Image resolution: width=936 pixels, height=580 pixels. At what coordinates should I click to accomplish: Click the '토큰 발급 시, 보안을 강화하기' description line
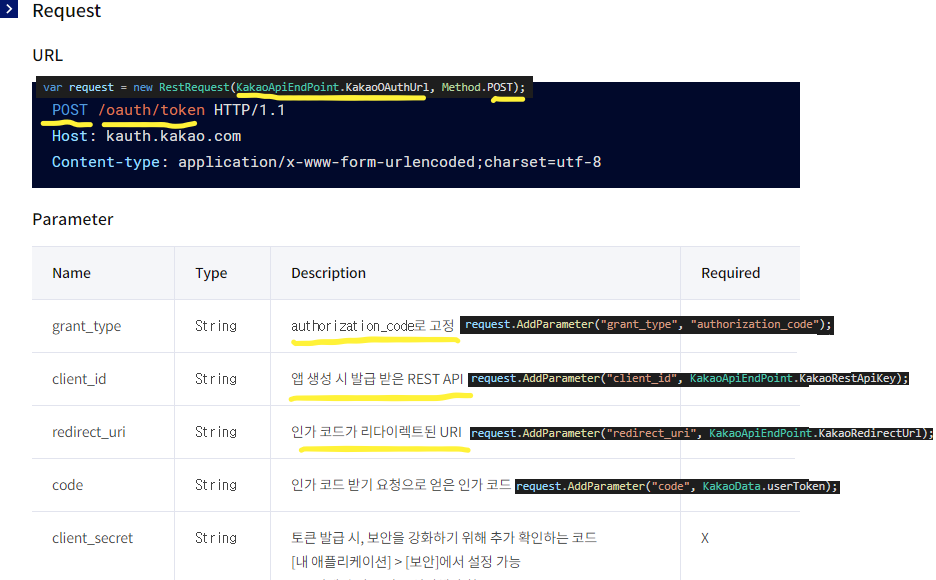tap(444, 538)
